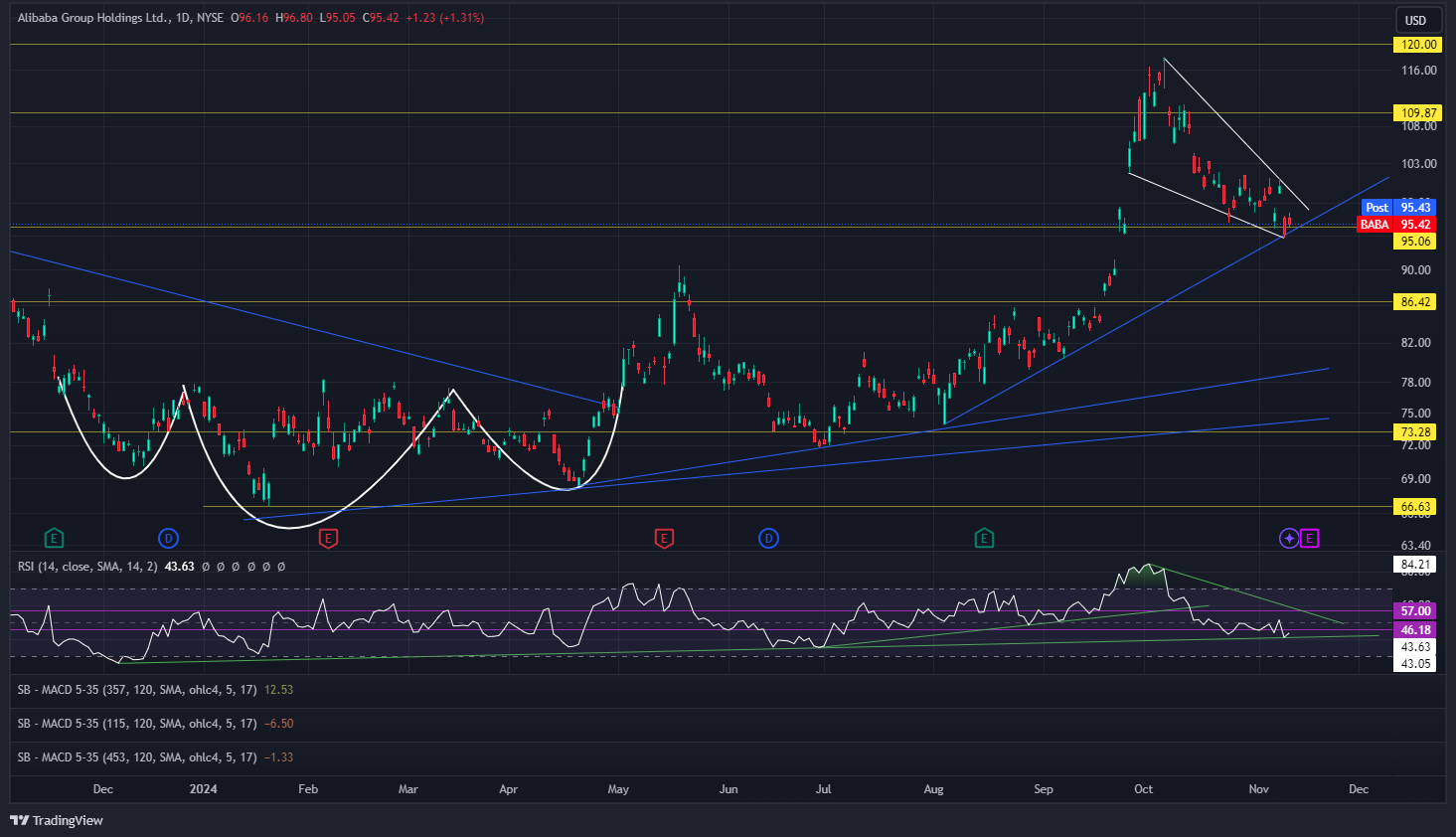The height and width of the screenshot is (837, 1456).
Task: Select the Alibaba Group Holdings chart title legend
Action: click(120, 18)
